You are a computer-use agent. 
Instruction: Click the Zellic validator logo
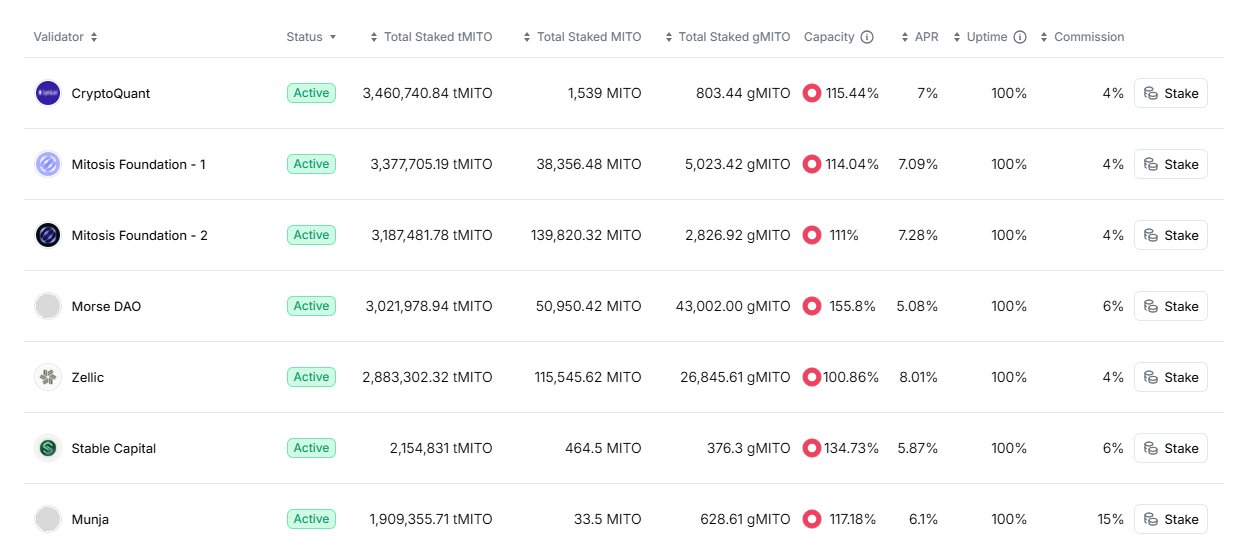pyautogui.click(x=48, y=377)
